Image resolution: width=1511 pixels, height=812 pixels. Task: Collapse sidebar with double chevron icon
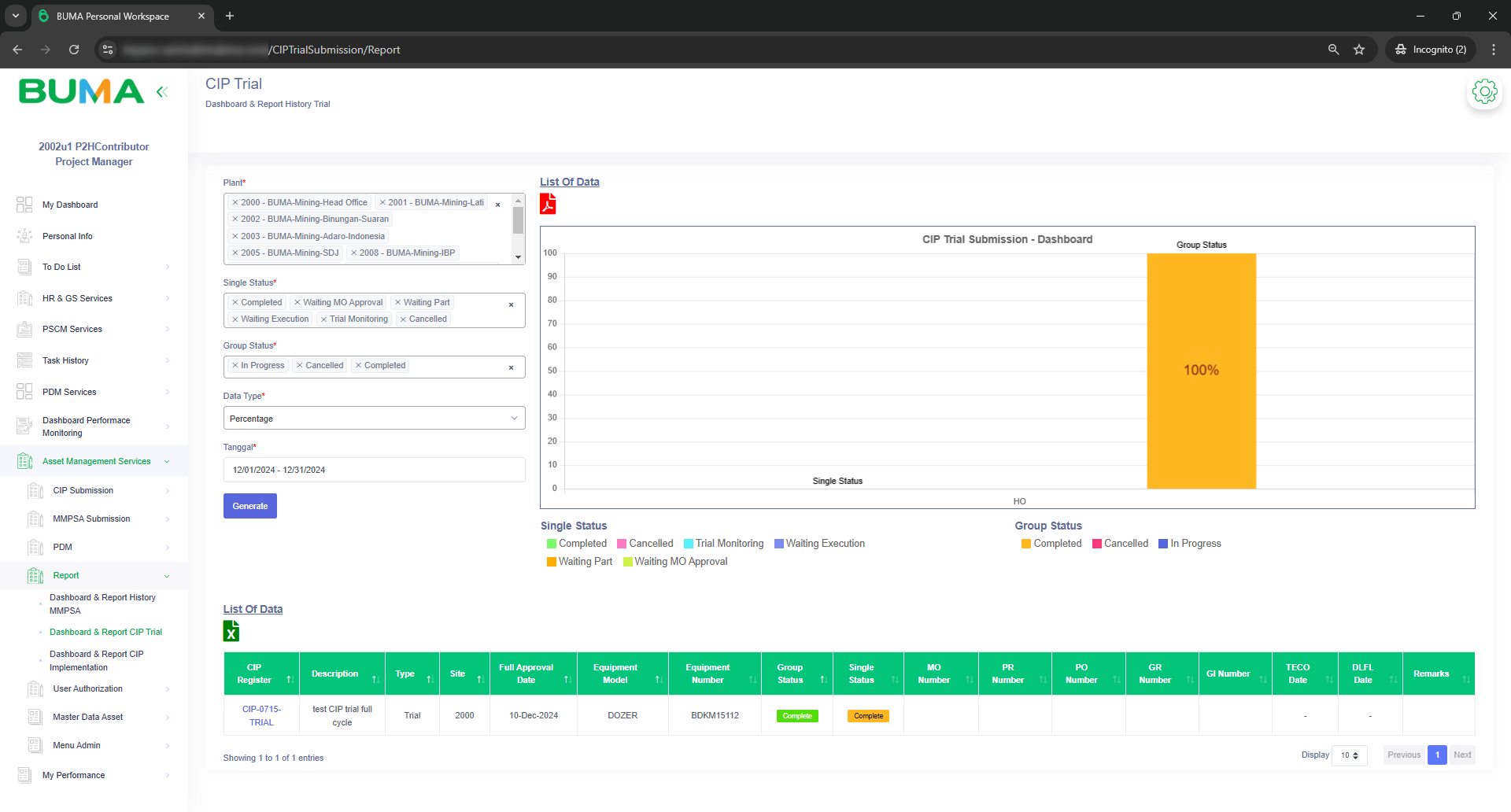[x=162, y=92]
